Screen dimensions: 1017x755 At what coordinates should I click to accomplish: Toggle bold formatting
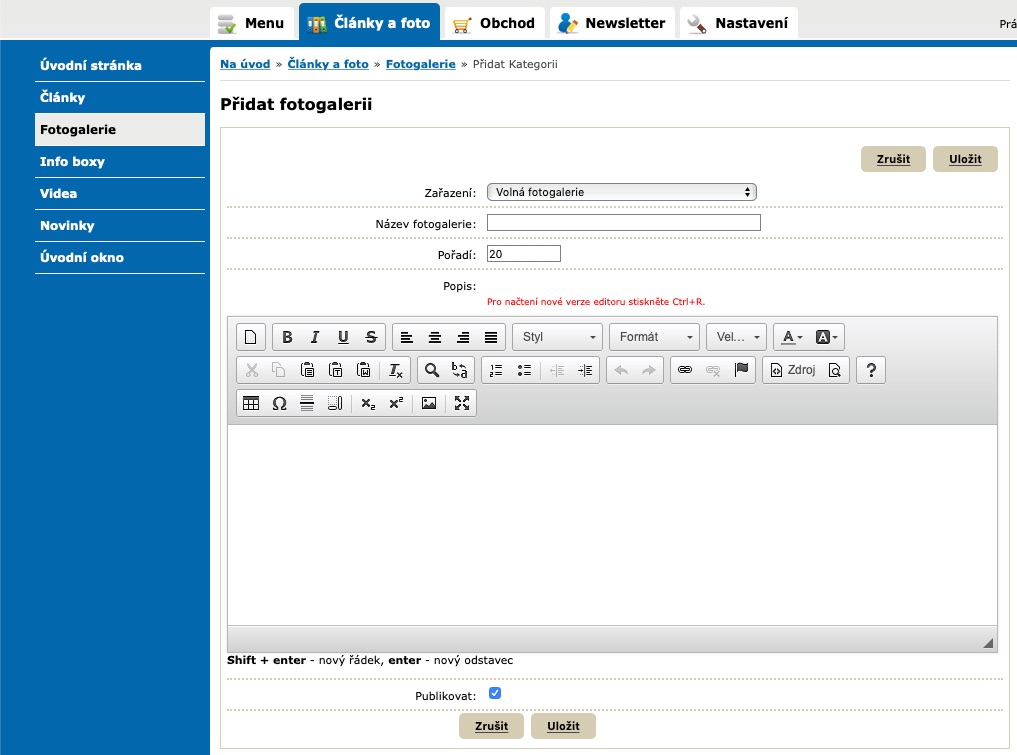pos(287,337)
